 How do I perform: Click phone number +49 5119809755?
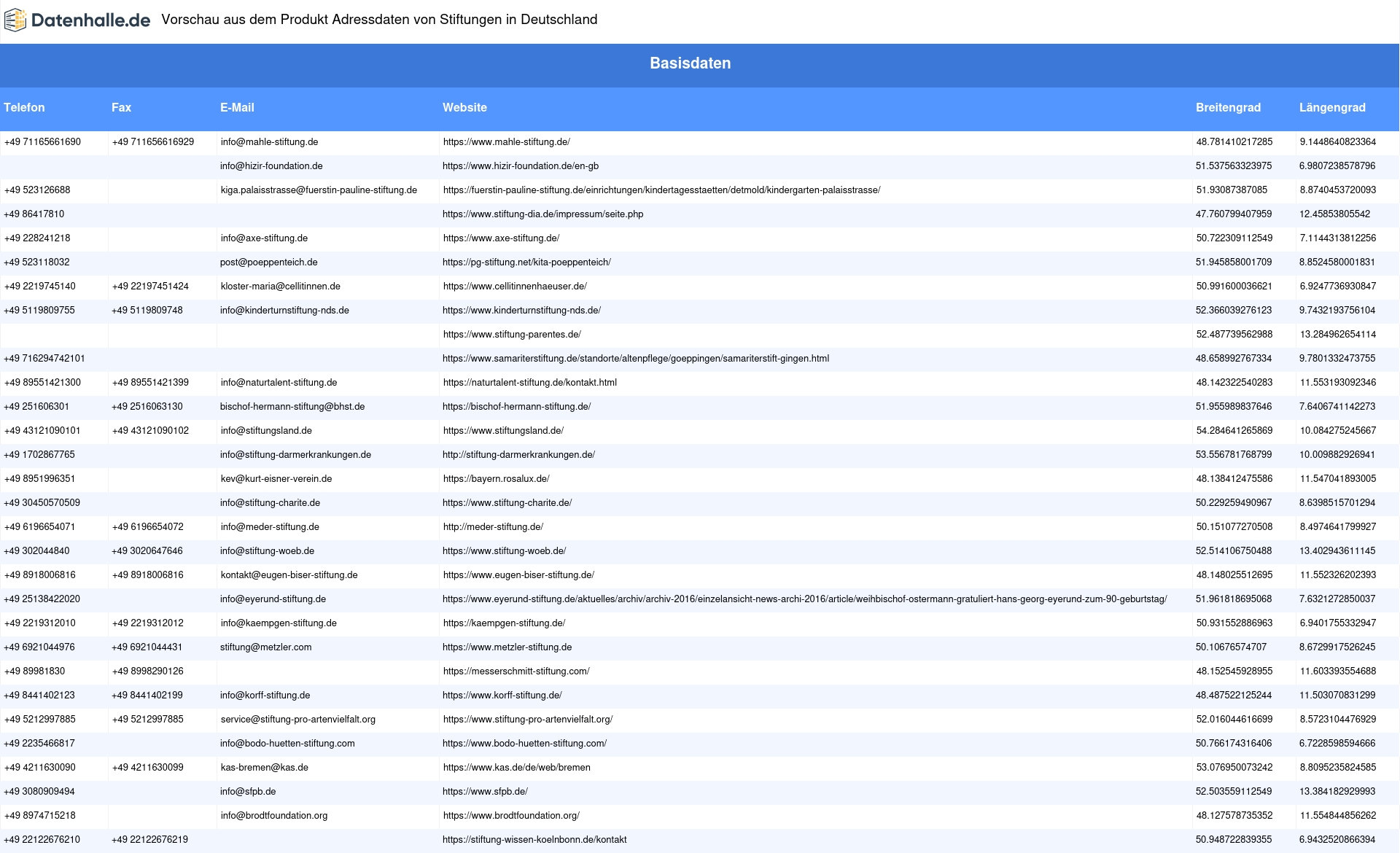coord(39,311)
